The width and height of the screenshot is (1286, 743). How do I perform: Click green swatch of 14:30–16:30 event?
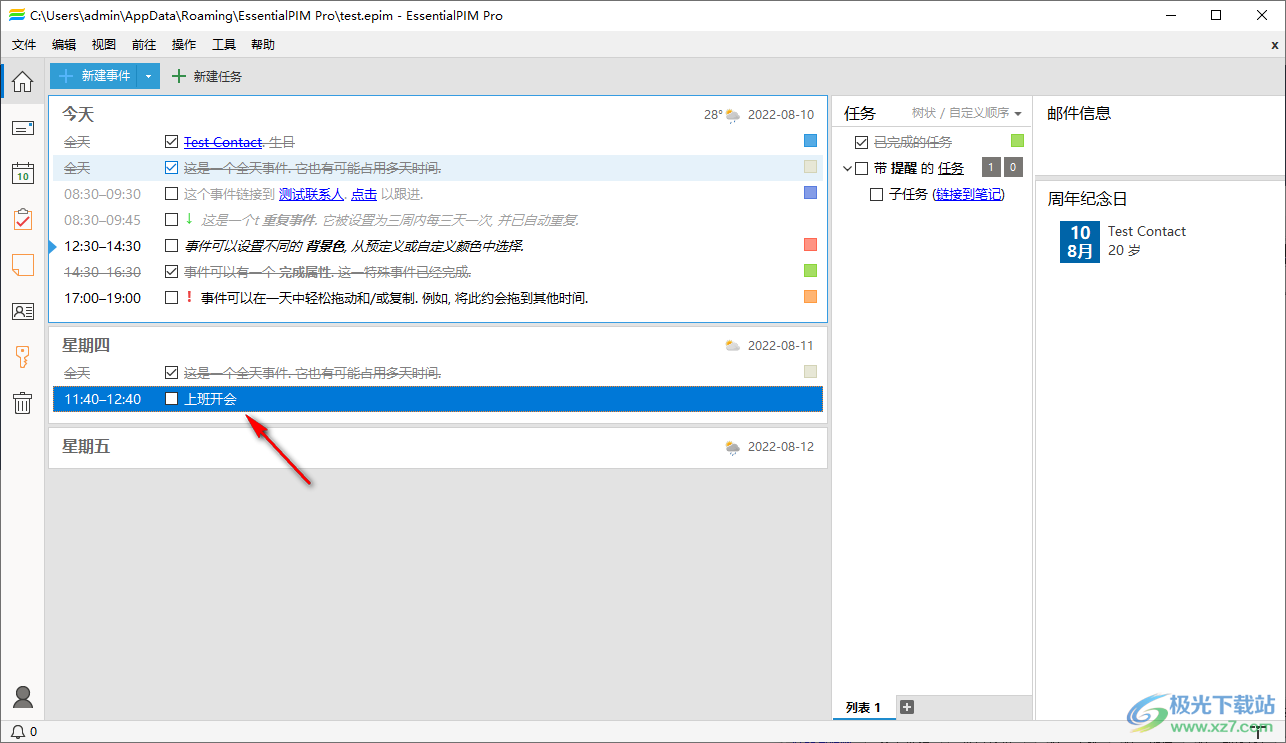point(811,271)
